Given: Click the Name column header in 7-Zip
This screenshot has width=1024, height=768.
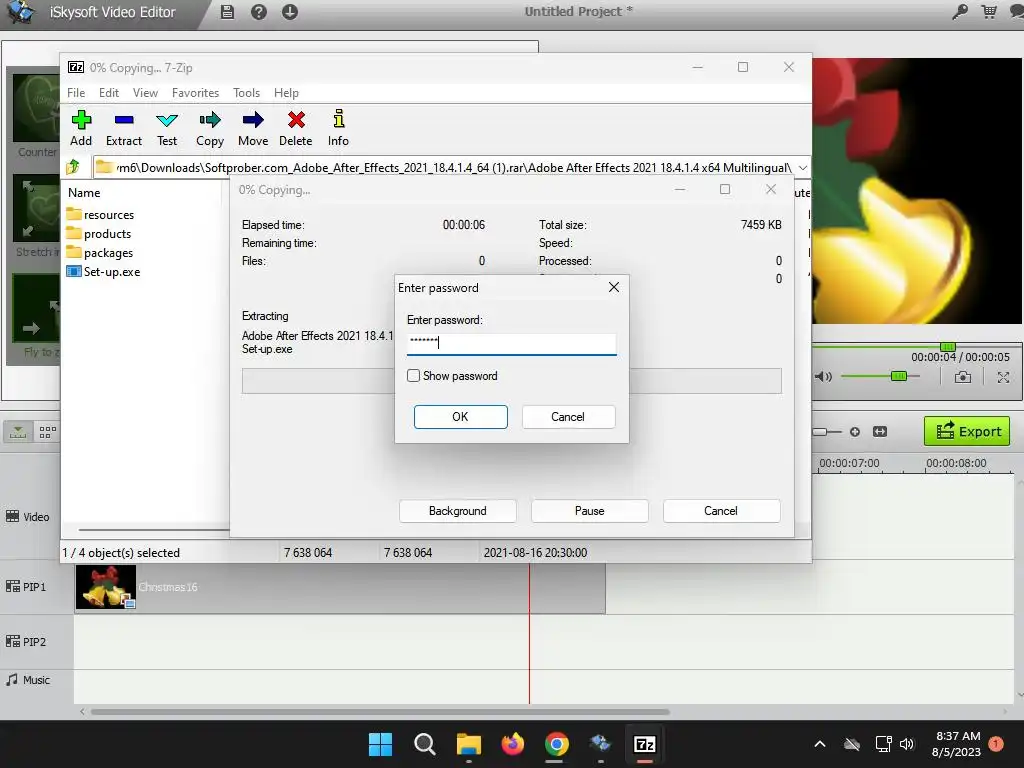Looking at the screenshot, I should (x=84, y=193).
